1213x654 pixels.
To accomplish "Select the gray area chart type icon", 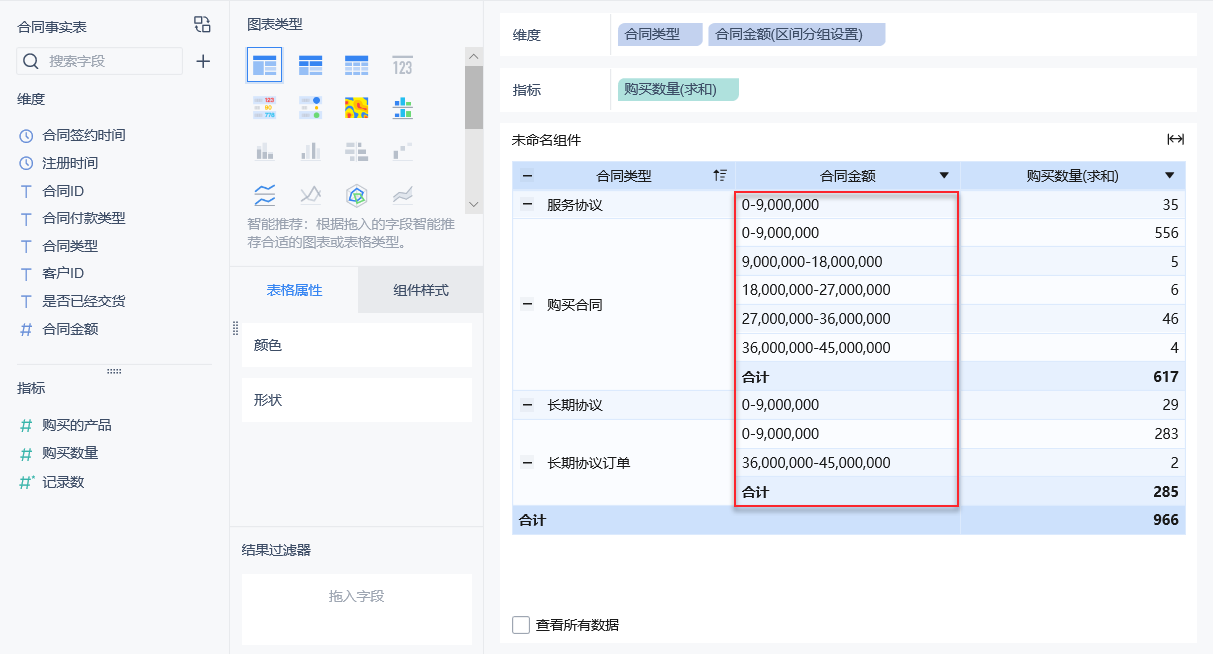I will pos(402,194).
